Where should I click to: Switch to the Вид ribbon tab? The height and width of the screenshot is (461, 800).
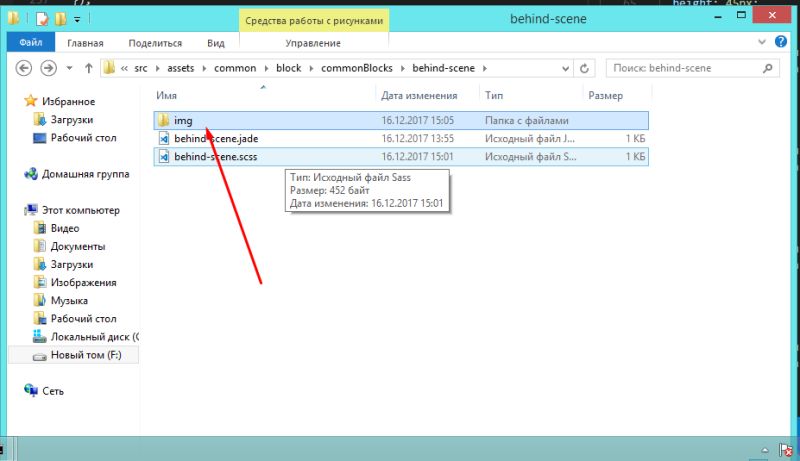pos(216,43)
